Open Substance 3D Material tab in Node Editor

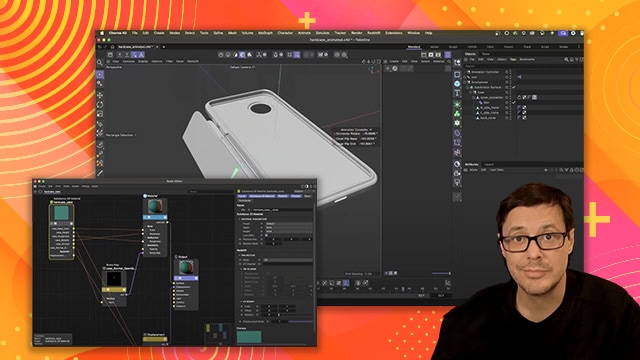(262, 196)
